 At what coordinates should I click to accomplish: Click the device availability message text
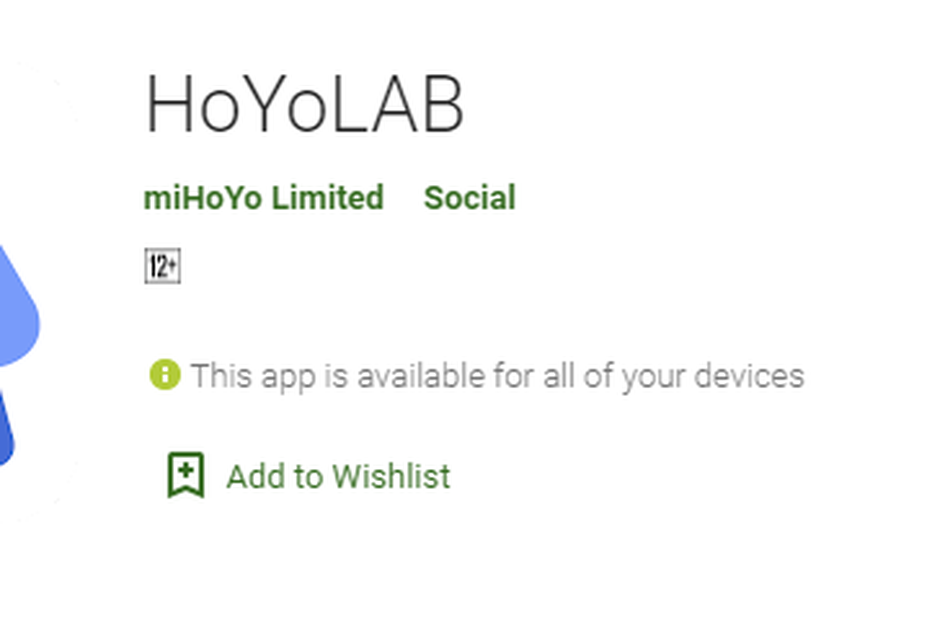coord(497,376)
